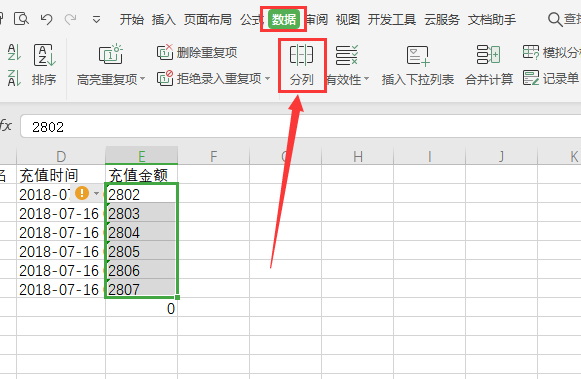Expand the 有效性 dropdown arrow

point(366,79)
